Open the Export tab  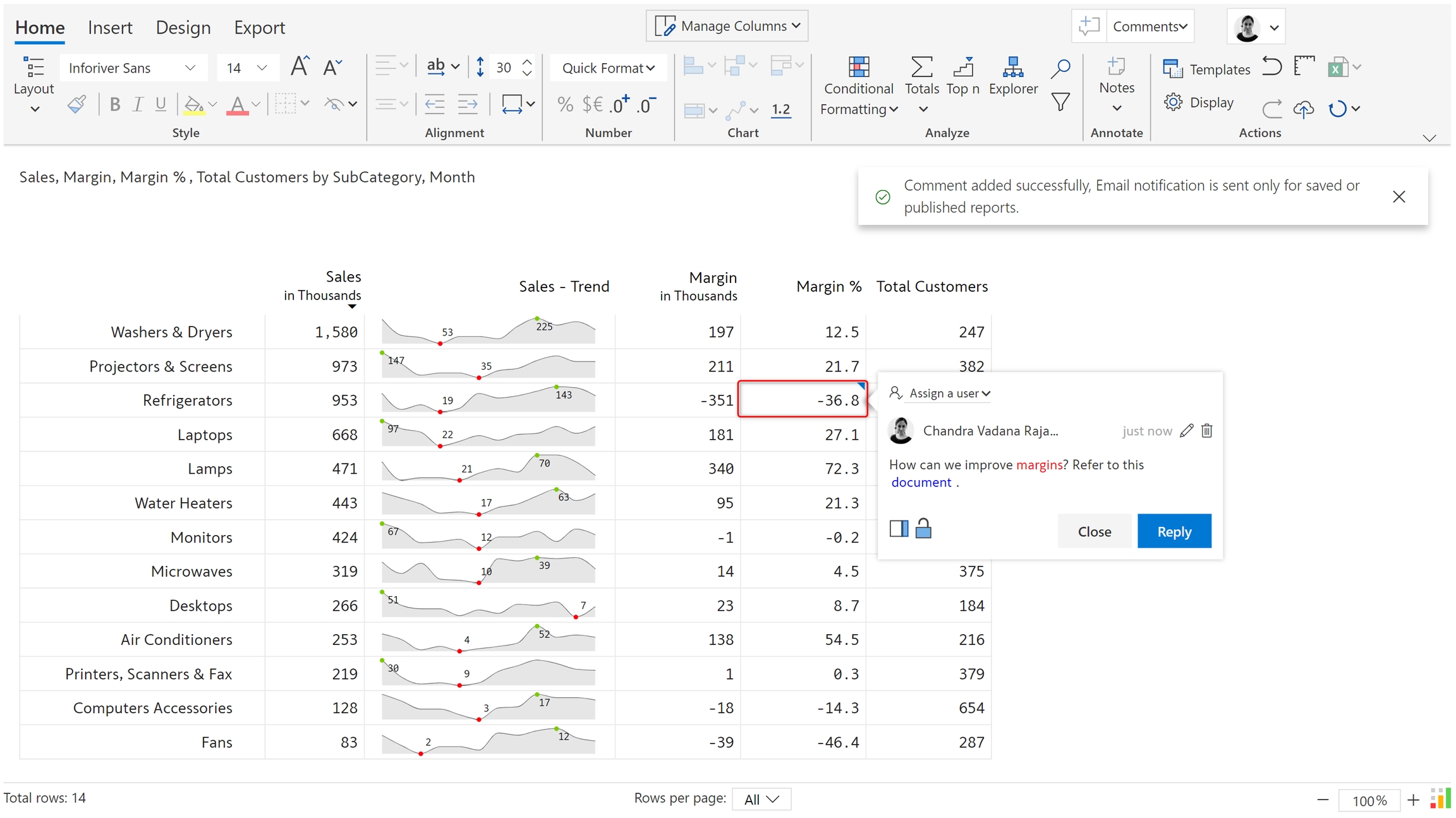259,28
